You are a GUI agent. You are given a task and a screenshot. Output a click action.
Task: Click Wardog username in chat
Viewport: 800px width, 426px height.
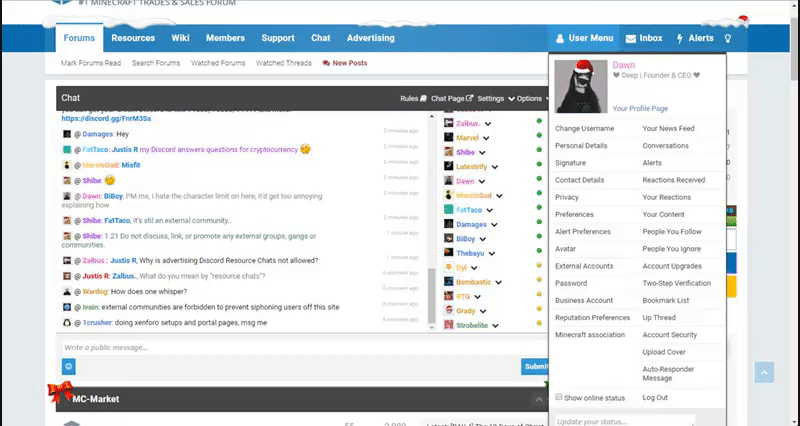pos(95,292)
